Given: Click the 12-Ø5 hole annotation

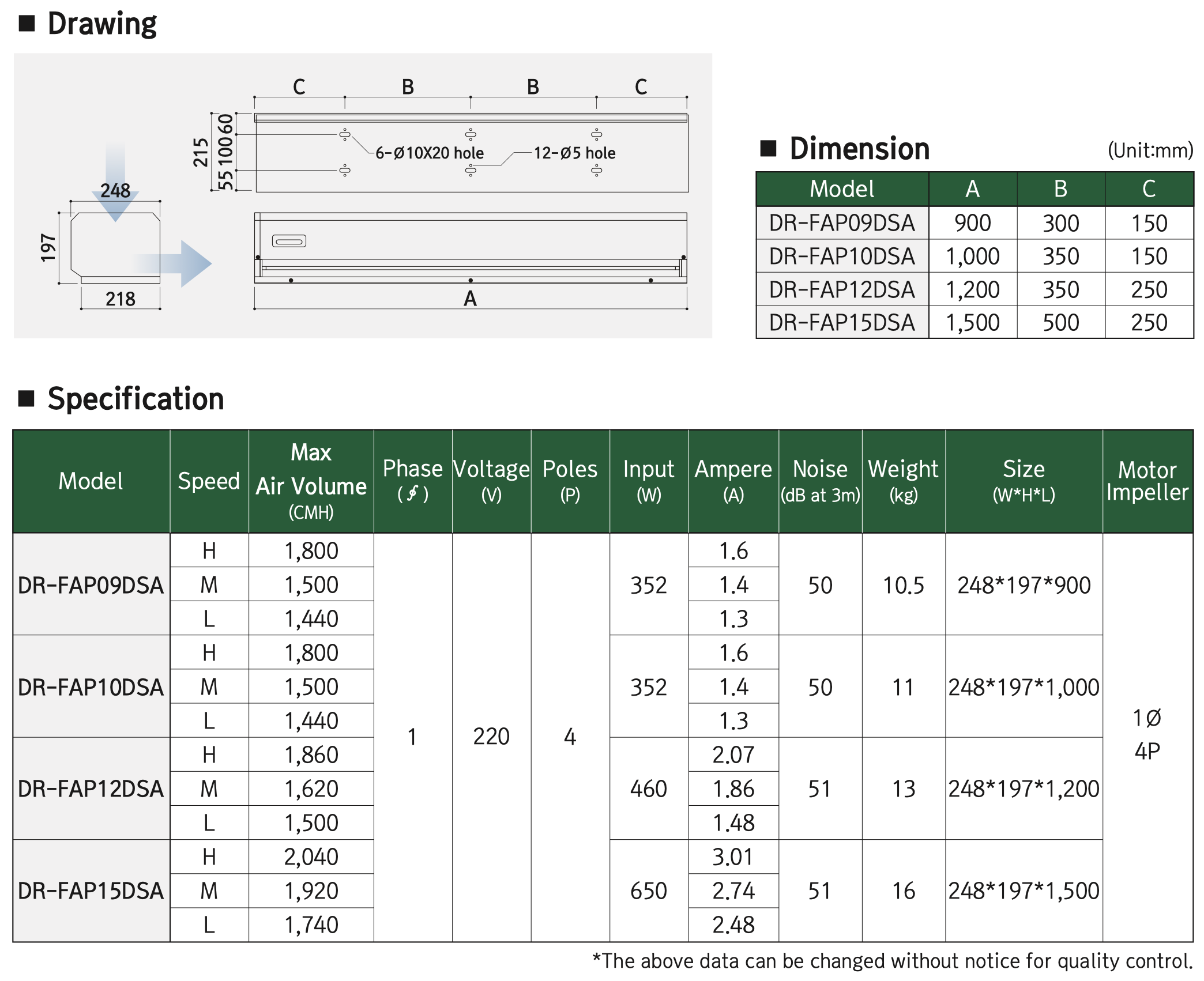Looking at the screenshot, I should pyautogui.click(x=574, y=153).
